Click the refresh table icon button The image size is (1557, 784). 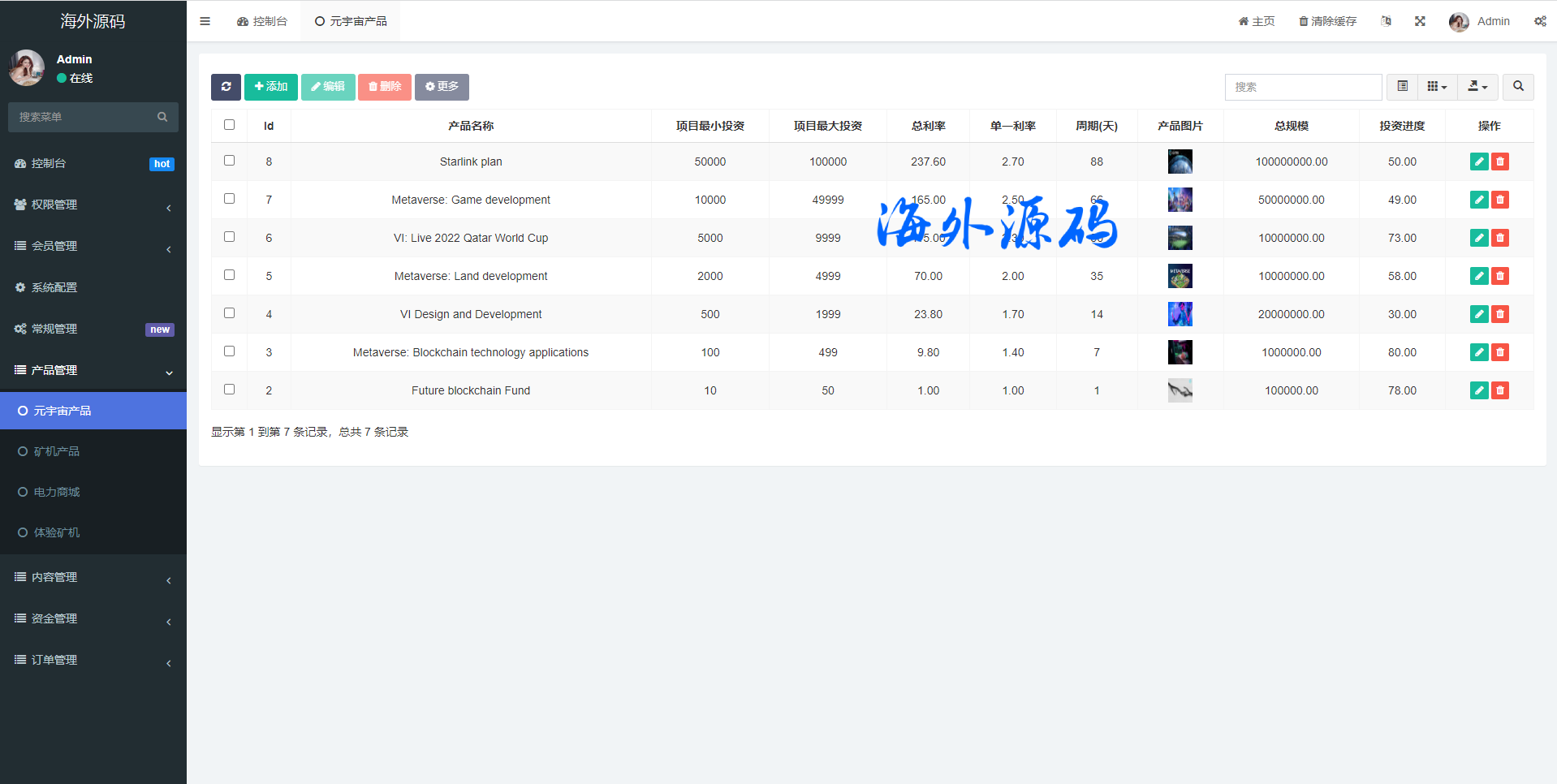click(x=226, y=87)
